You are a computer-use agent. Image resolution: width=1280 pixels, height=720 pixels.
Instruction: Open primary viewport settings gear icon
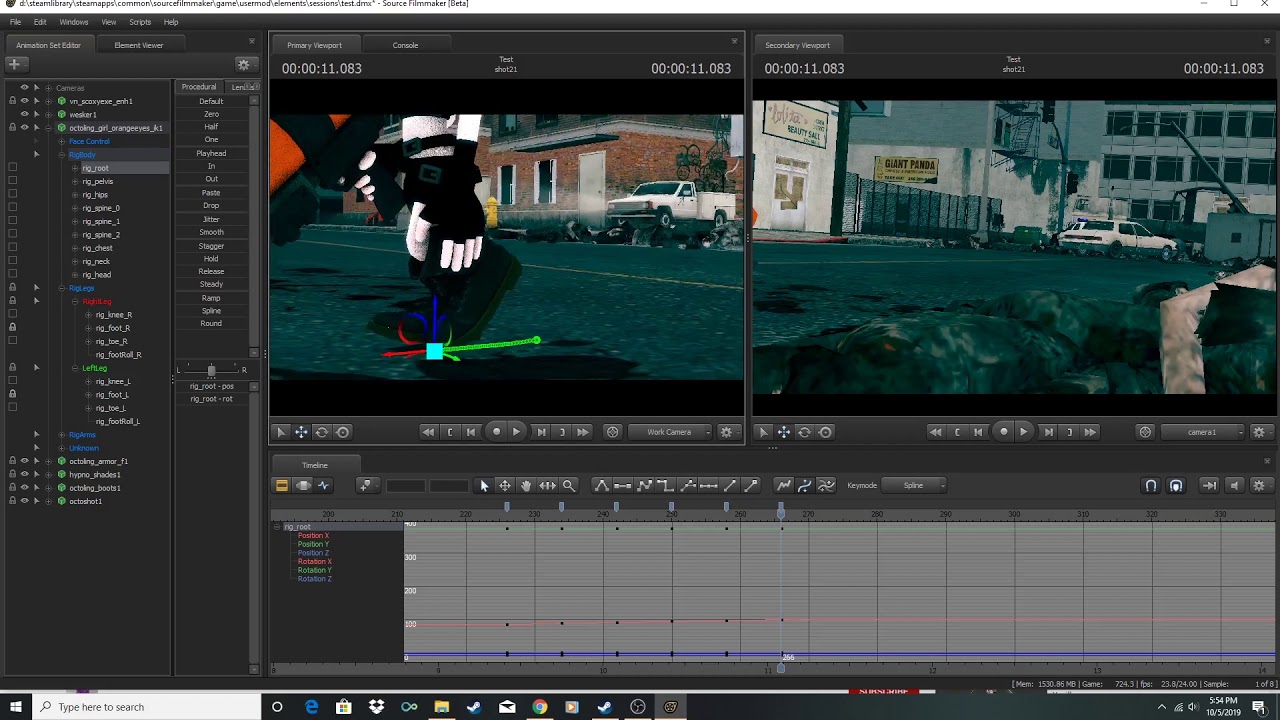(x=726, y=432)
